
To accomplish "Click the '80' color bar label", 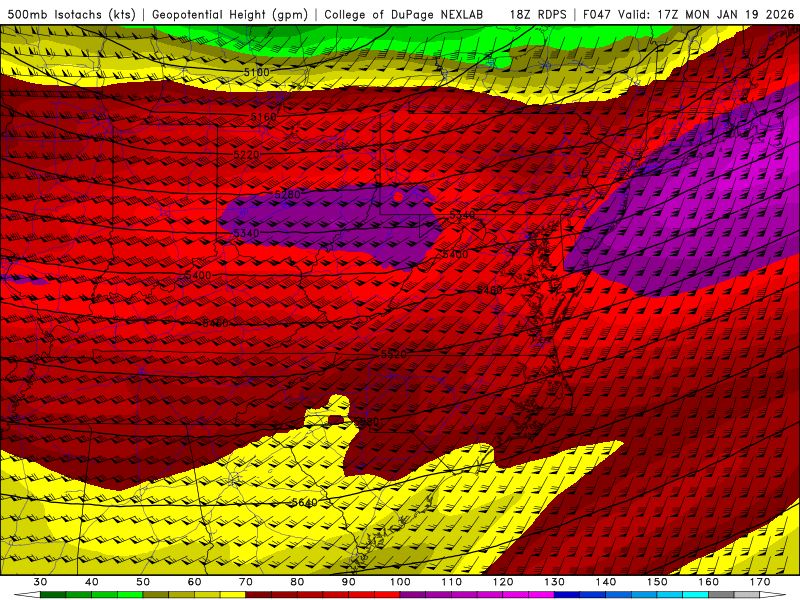I will click(297, 582).
